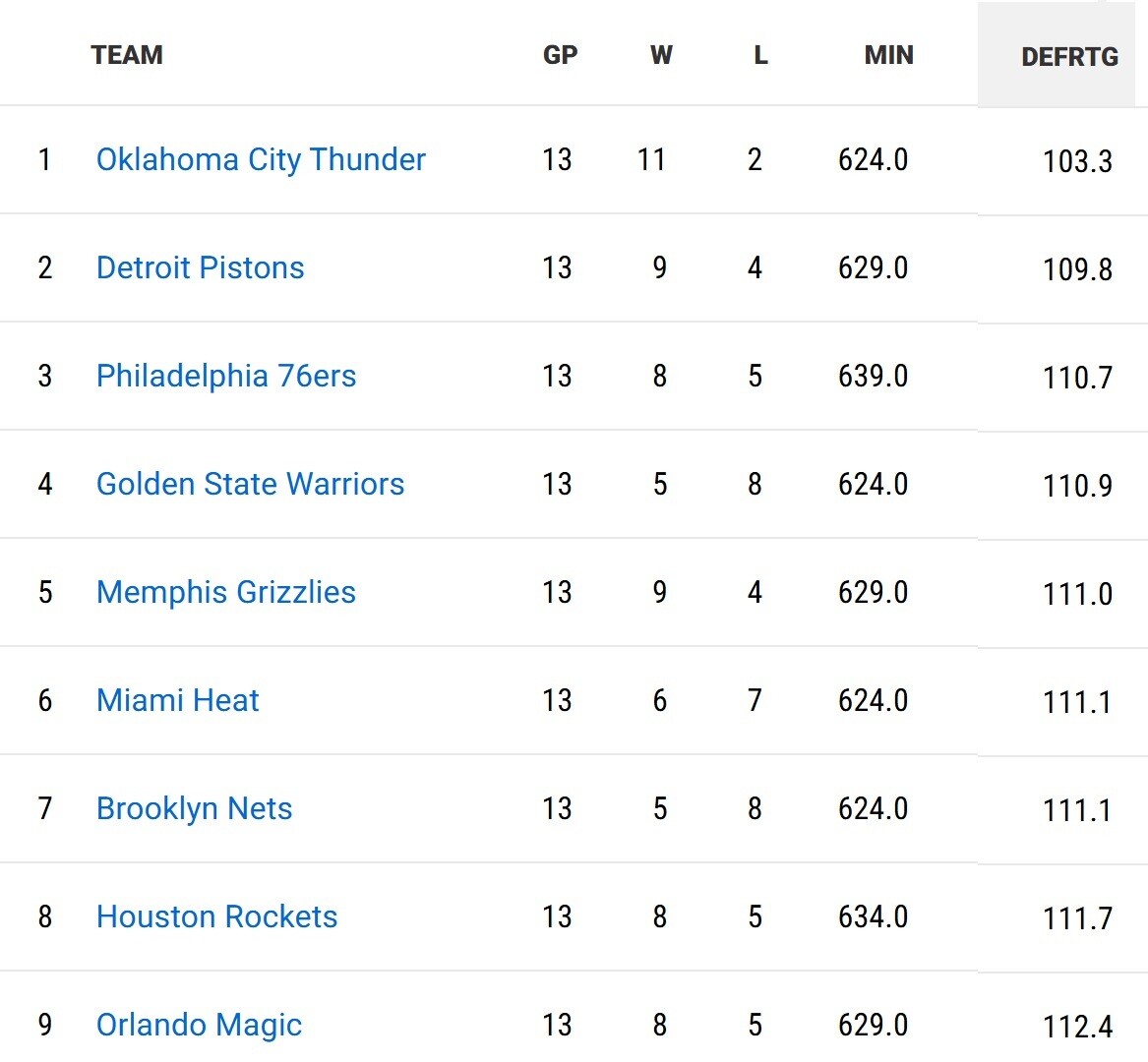Sort table by TEAM column header

127,55
